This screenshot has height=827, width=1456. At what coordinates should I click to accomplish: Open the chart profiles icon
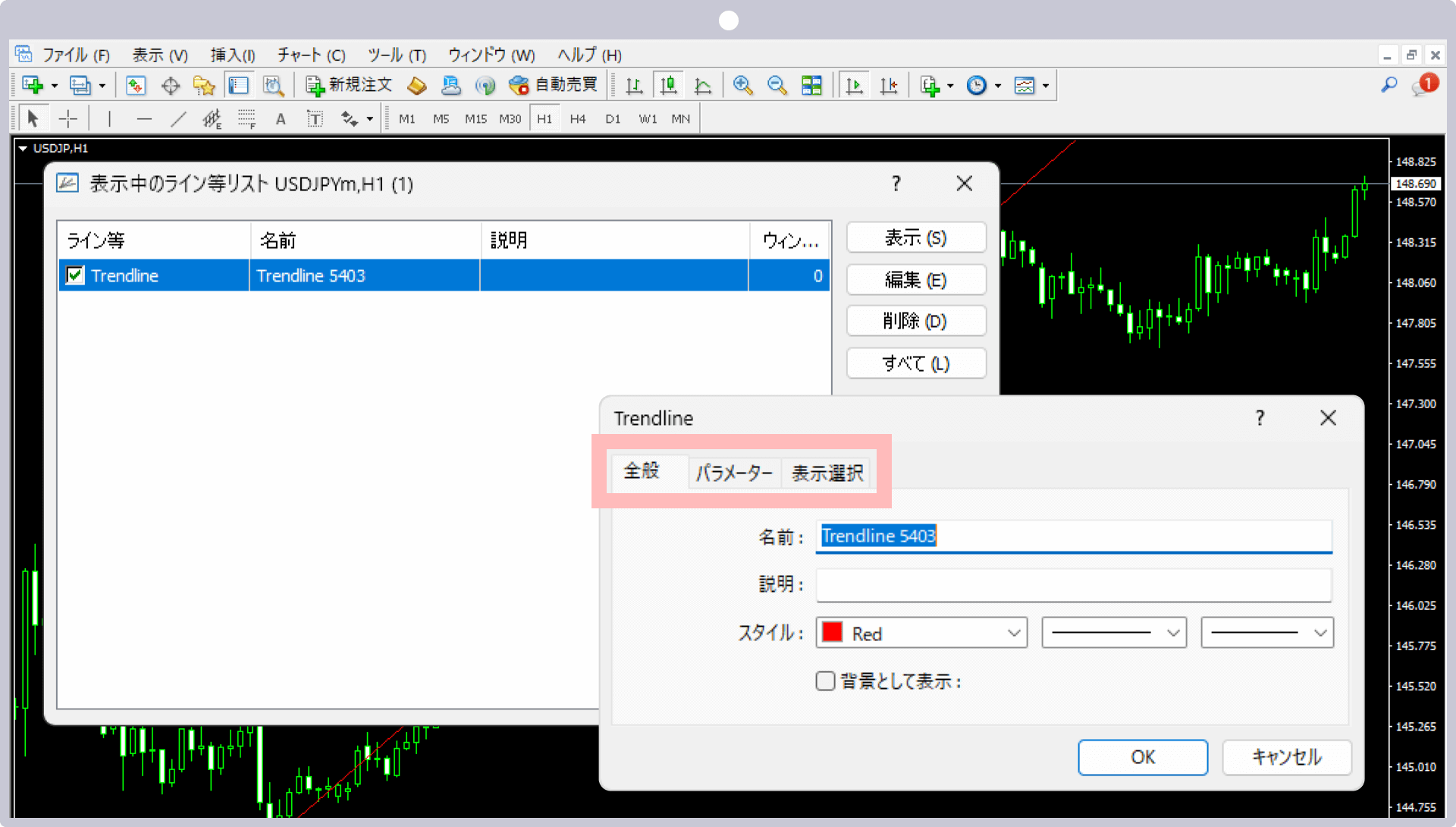click(80, 86)
